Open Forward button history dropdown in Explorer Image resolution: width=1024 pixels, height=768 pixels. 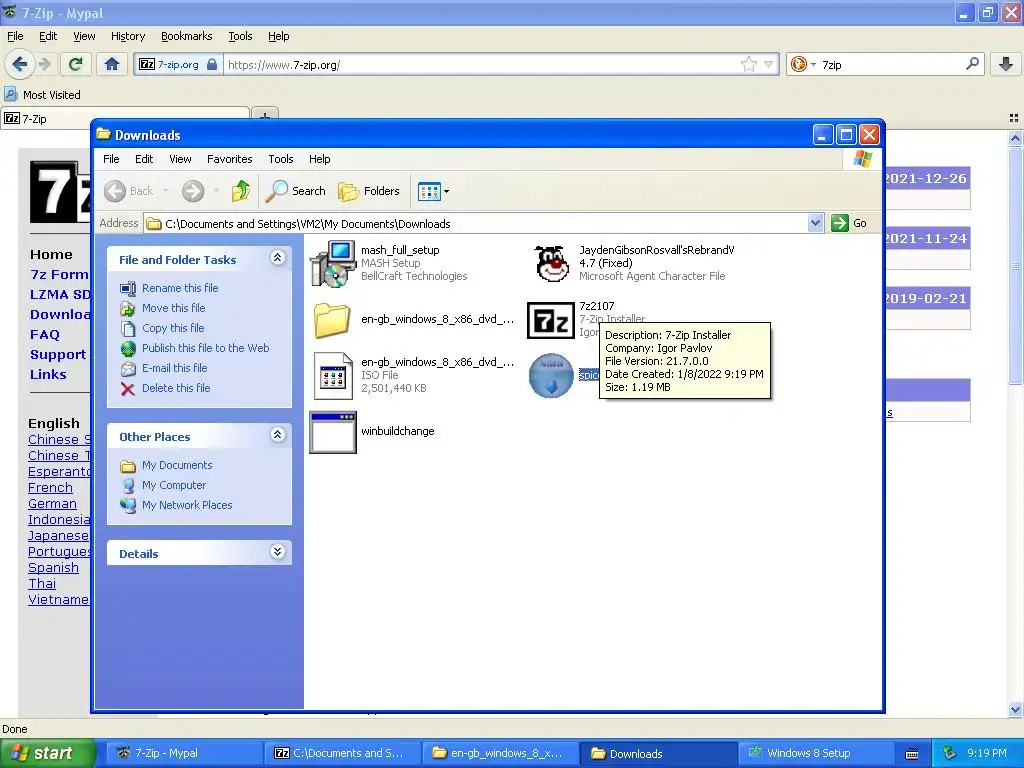tap(216, 191)
